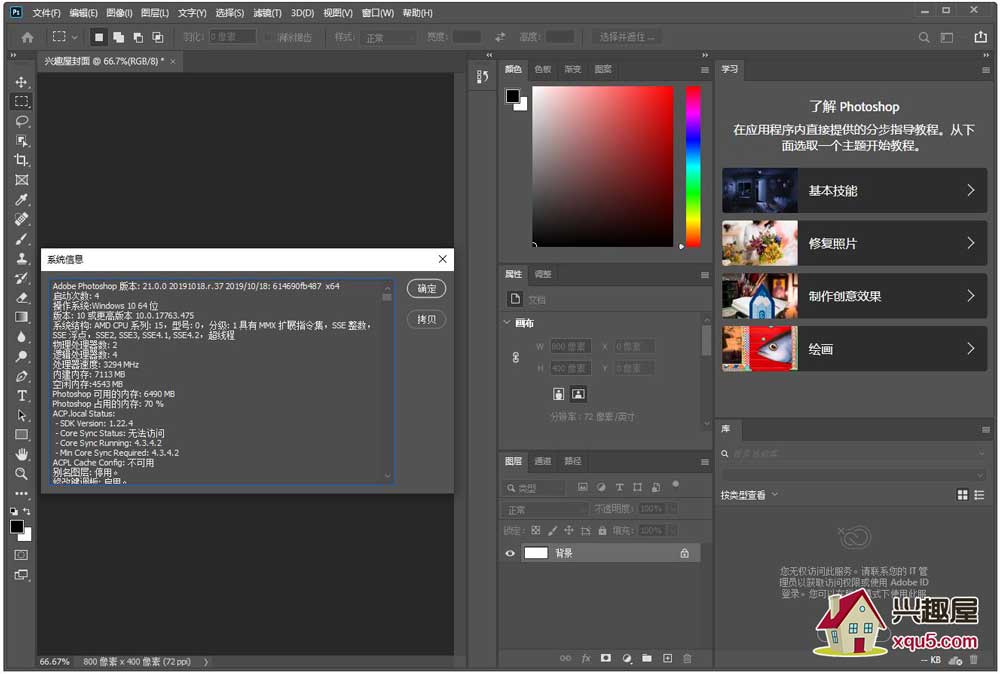Select the Object Selection tool

point(21,141)
